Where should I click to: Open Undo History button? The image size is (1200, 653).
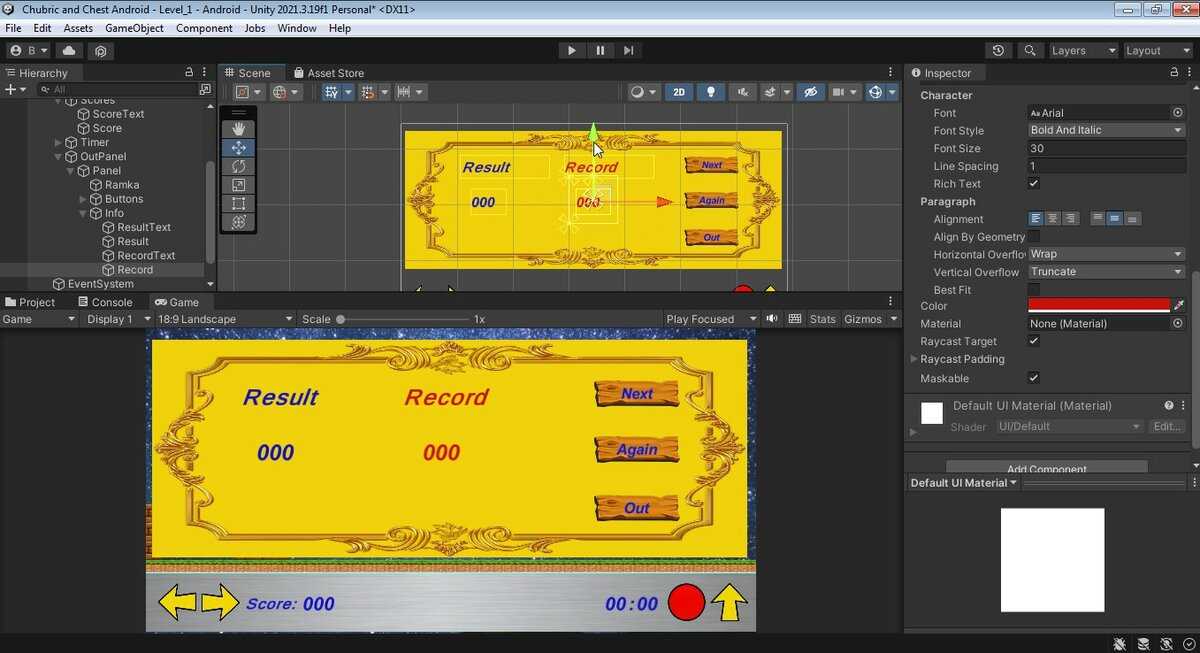[998, 51]
